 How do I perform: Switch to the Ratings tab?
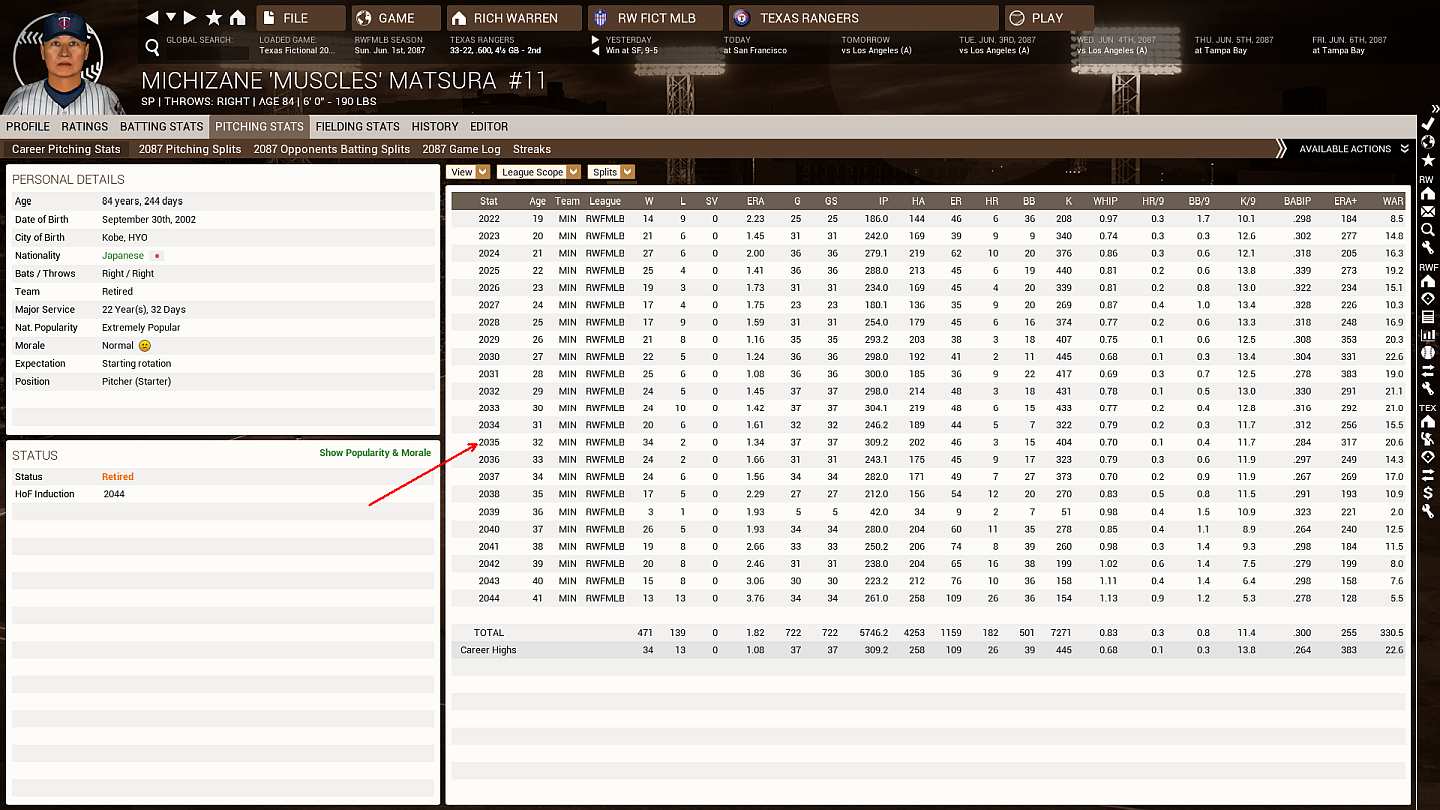pos(84,127)
